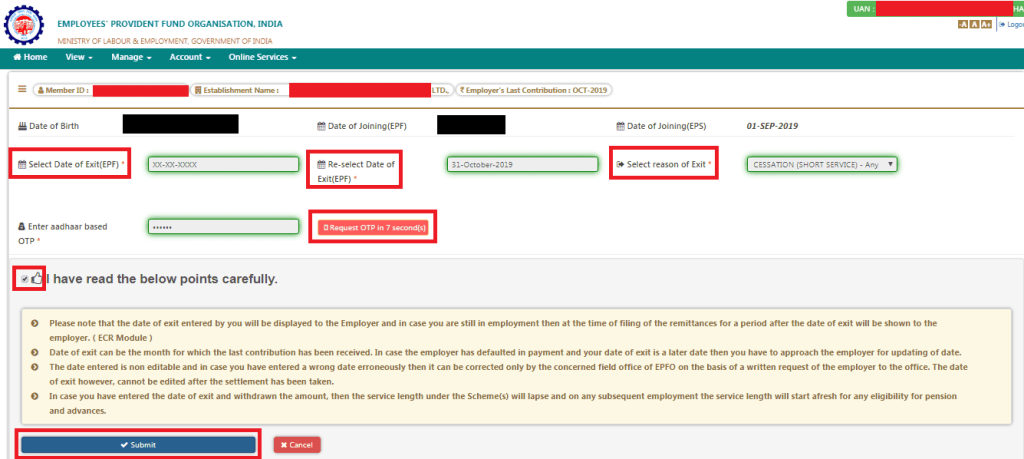The image size is (1024, 459).
Task: Click the calendar icon beside Select Date of Exit(EPF)
Action: click(22, 165)
